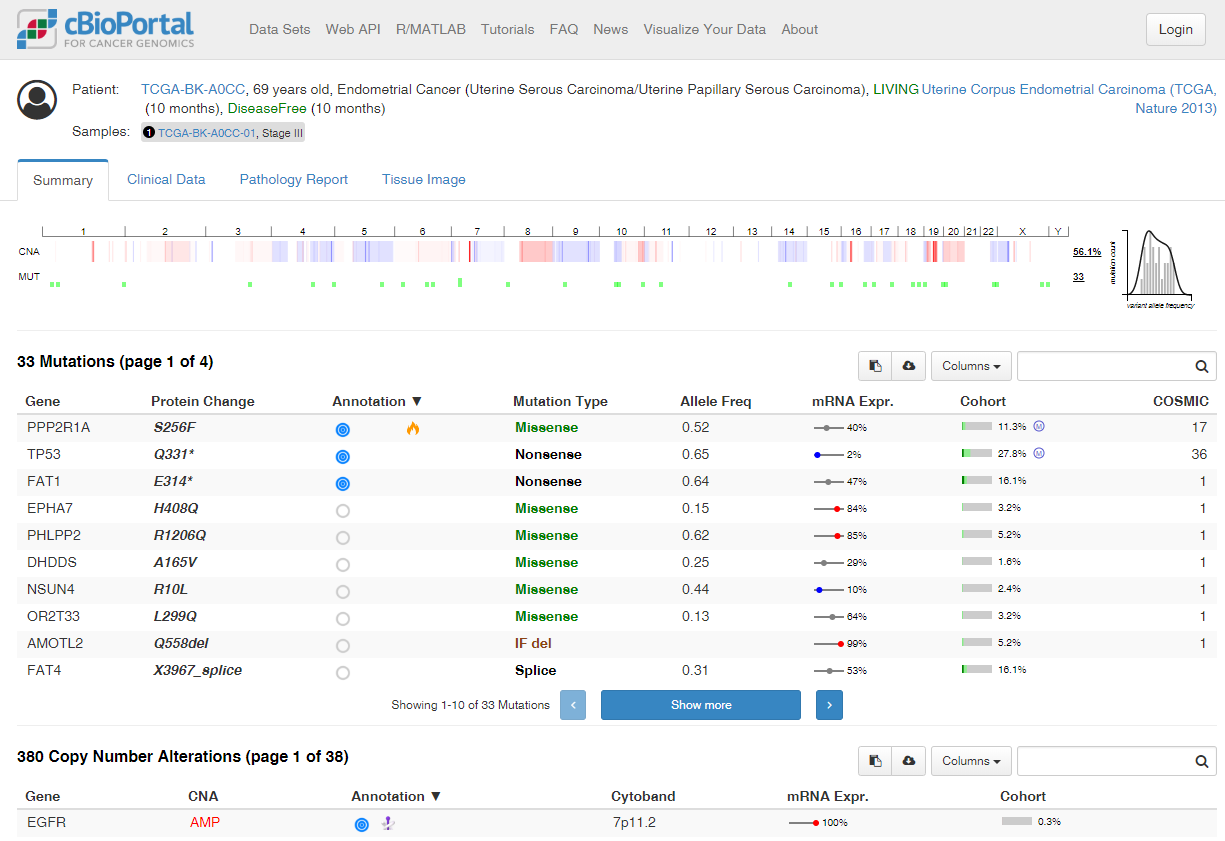The image size is (1225, 841).
Task: Copy the mutations table to clipboard
Action: click(875, 366)
